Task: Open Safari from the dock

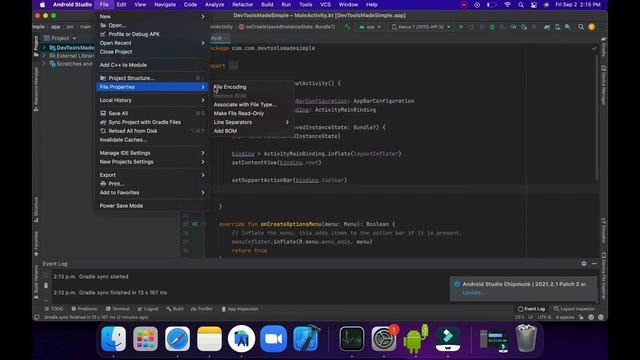Action: coord(177,339)
